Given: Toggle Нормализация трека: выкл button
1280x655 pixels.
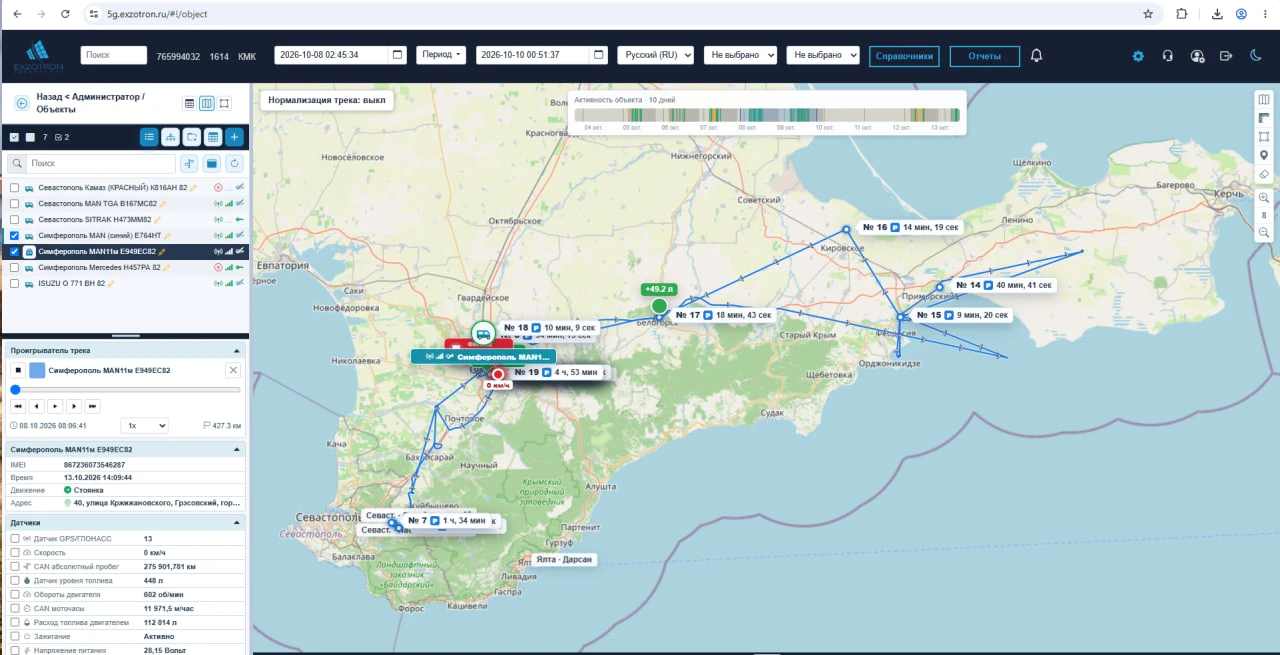Looking at the screenshot, I should point(326,101).
